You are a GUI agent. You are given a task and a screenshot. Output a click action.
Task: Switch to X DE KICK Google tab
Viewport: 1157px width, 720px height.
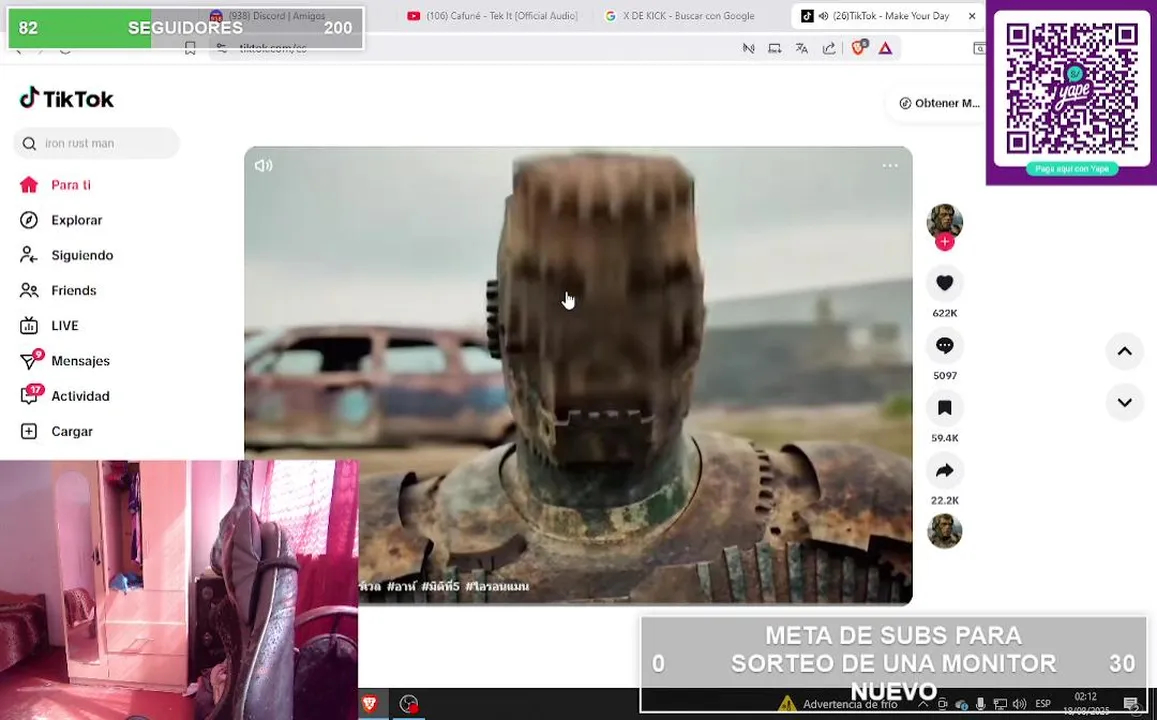click(x=679, y=15)
